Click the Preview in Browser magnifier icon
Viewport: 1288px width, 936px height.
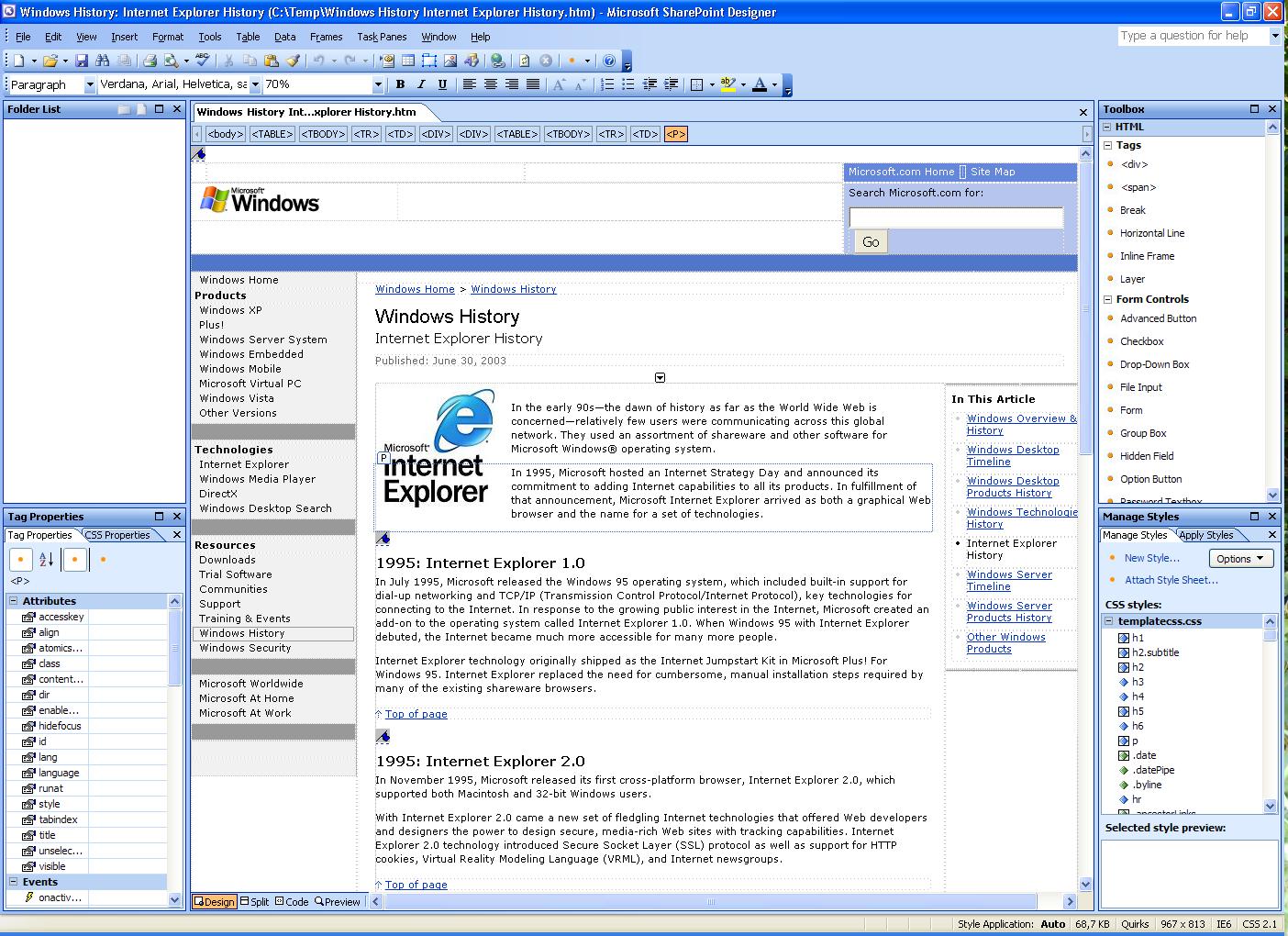coord(172,61)
